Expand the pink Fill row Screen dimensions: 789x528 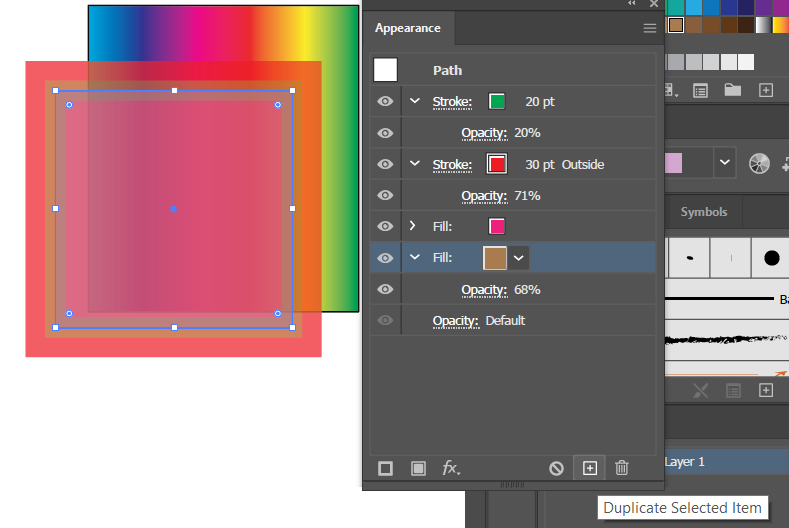click(x=413, y=226)
